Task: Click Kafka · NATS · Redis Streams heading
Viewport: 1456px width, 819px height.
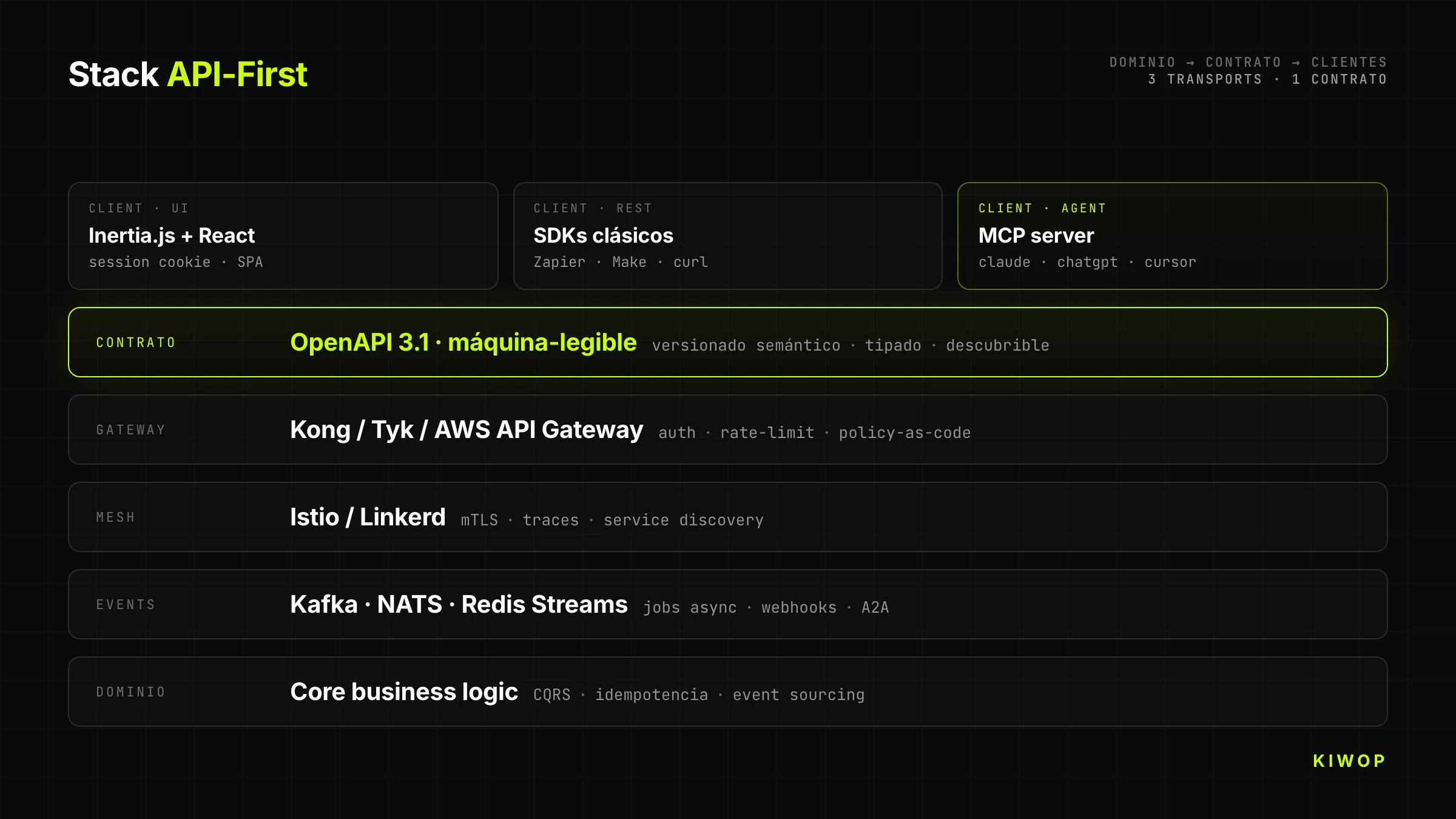Action: tap(459, 605)
